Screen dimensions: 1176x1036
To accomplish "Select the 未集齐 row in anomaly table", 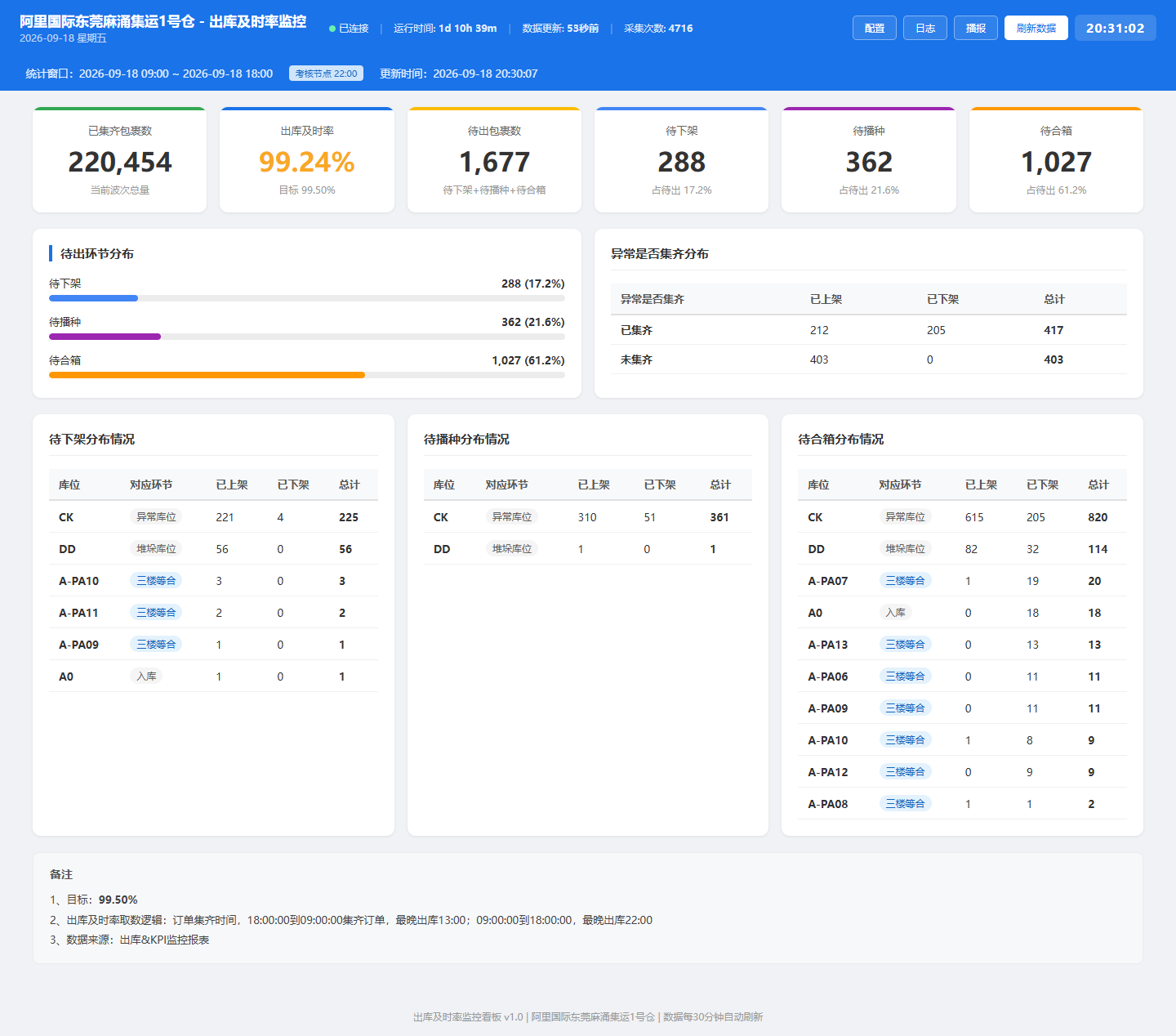I will (x=869, y=359).
